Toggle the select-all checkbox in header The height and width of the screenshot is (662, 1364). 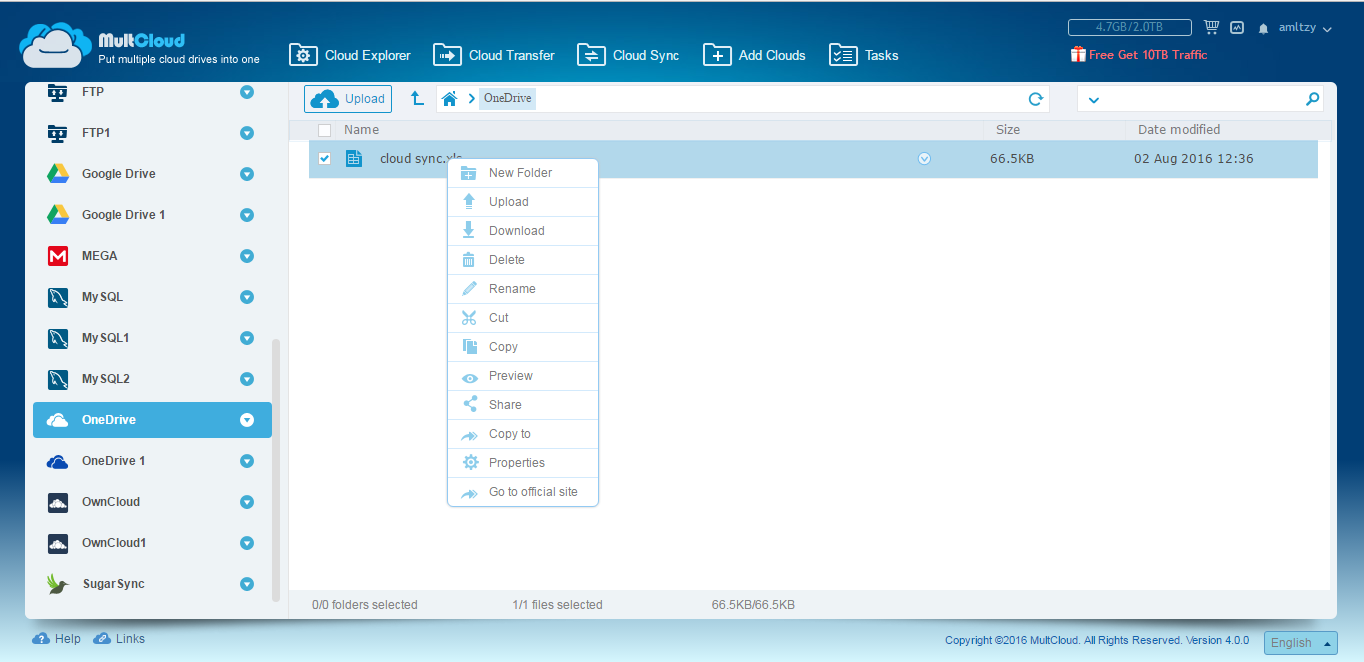coord(324,130)
